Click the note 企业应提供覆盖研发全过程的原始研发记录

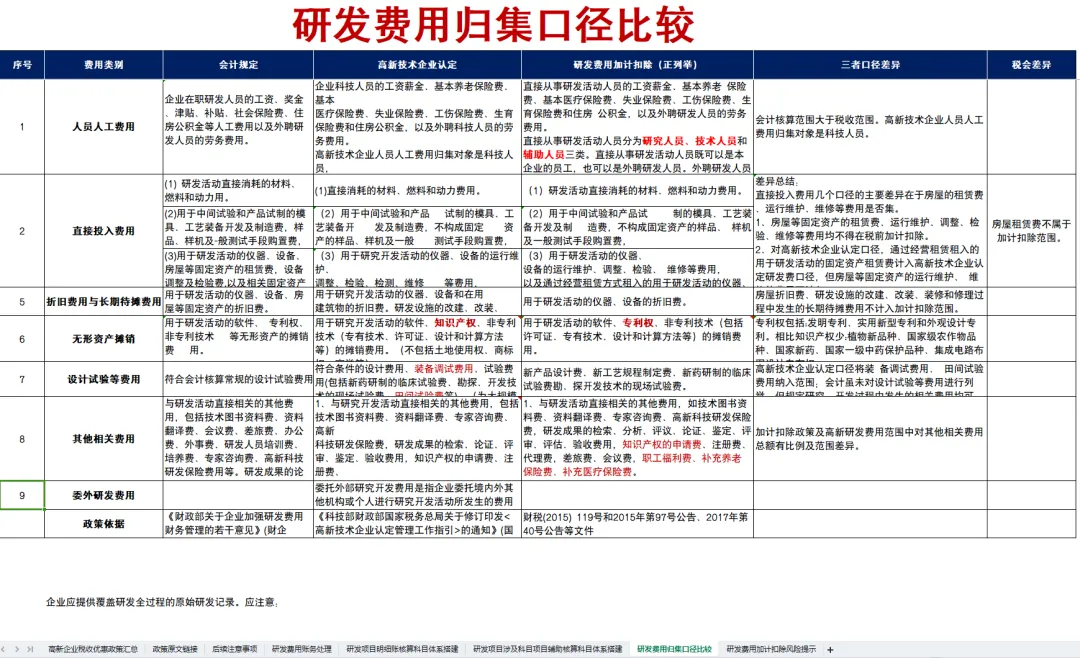pos(161,602)
